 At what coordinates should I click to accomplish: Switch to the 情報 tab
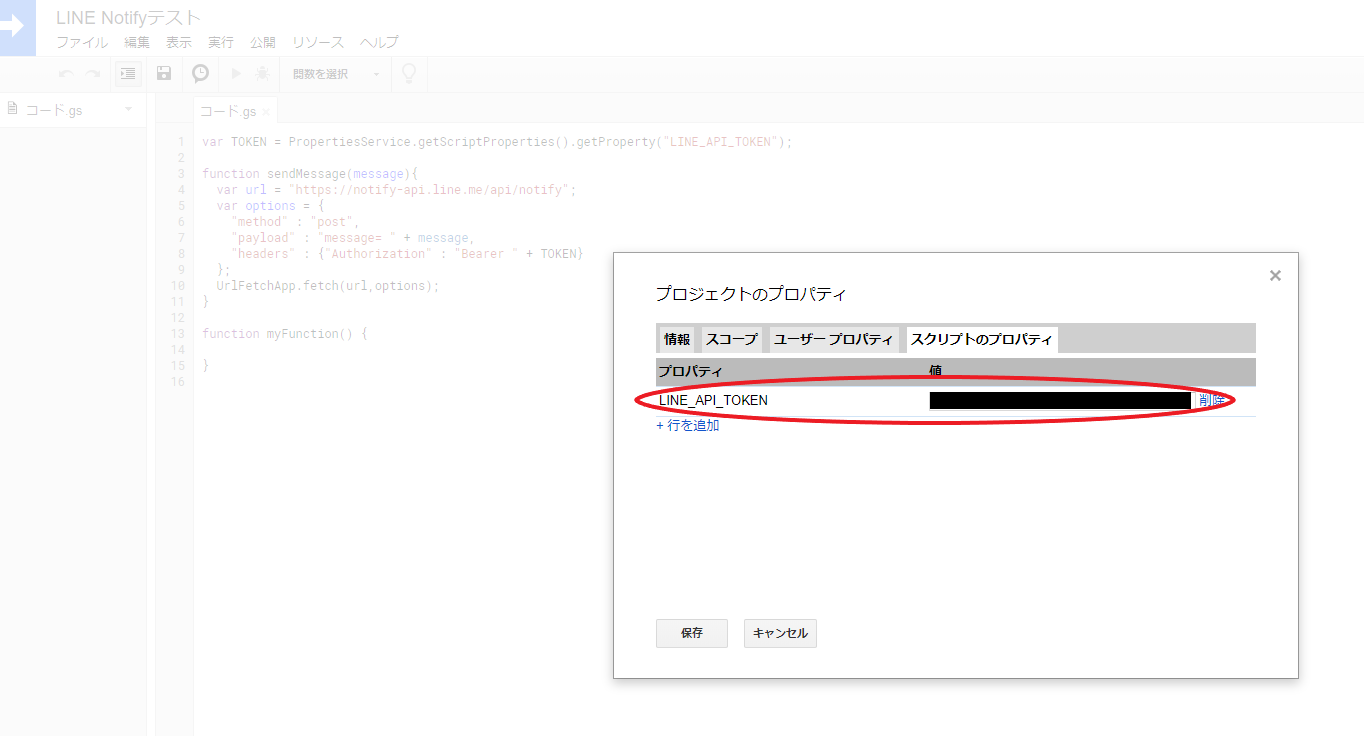[677, 340]
